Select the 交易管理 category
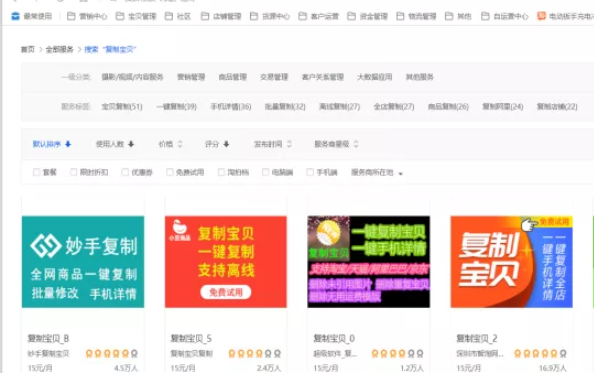 [x=274, y=77]
